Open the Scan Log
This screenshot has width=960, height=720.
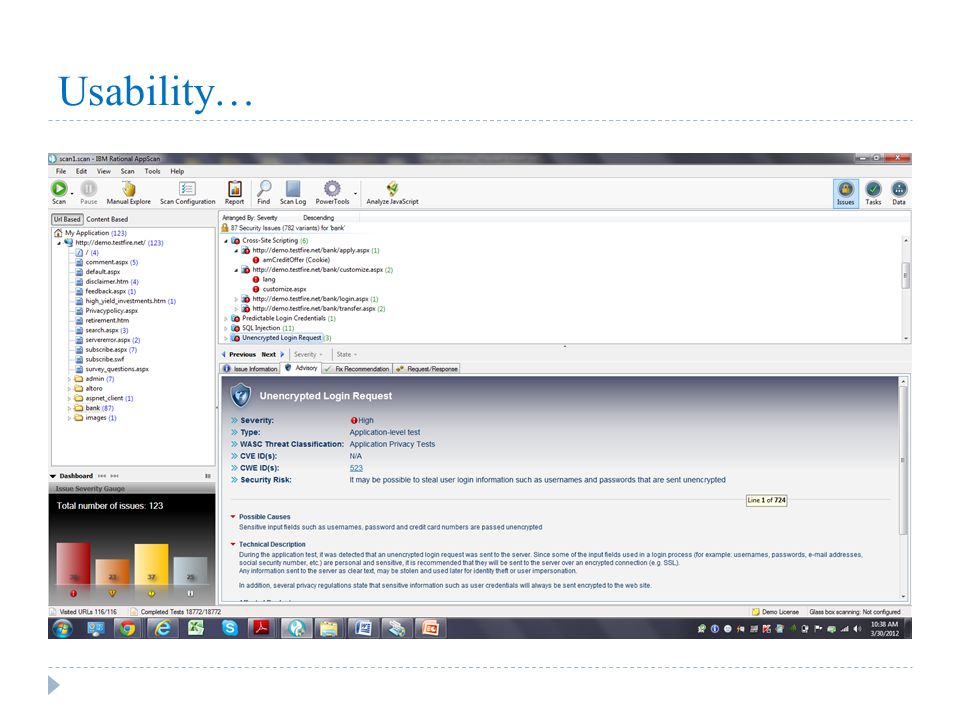point(293,192)
